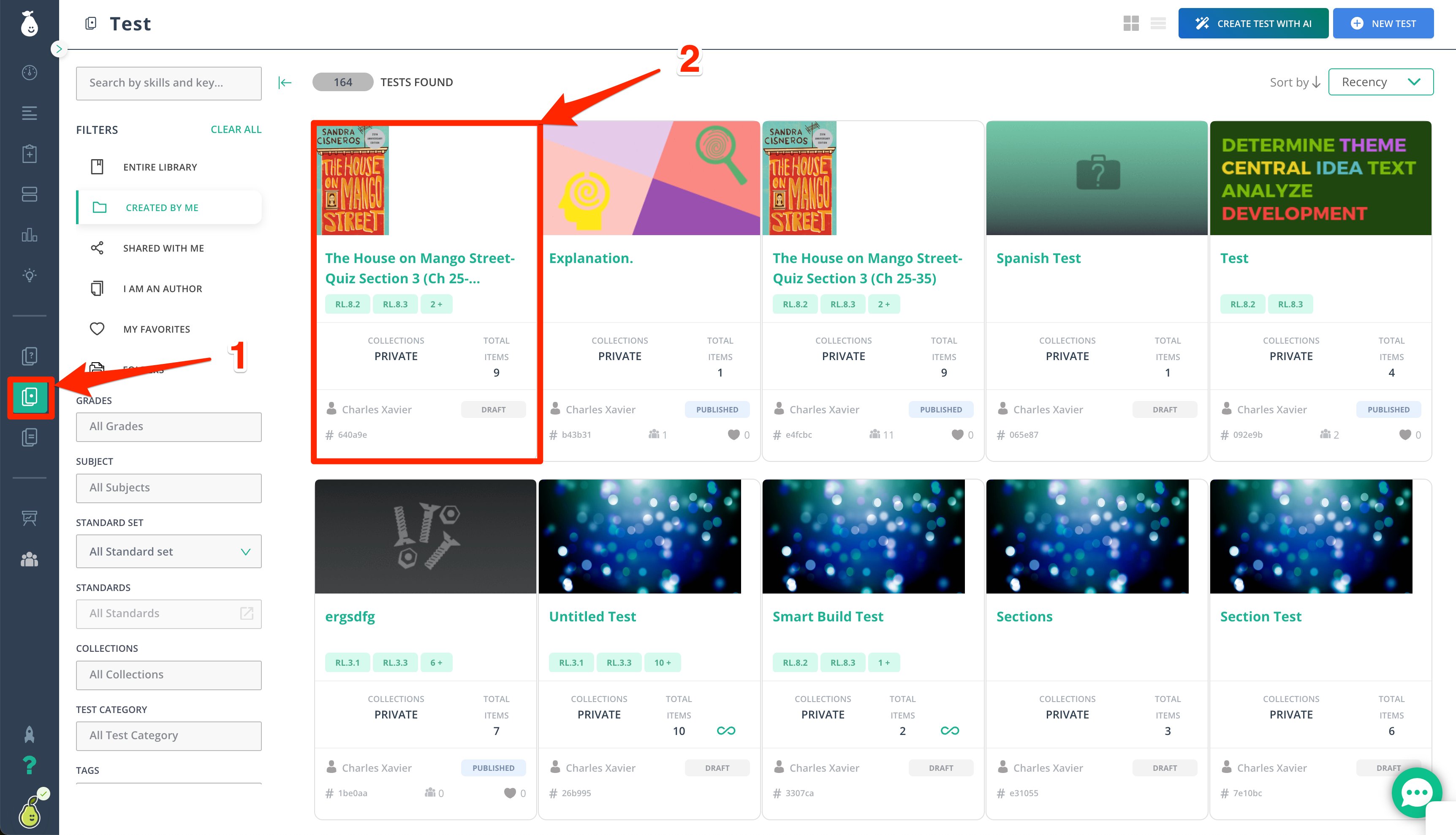Open the document list icon below the Test icon
Image resolution: width=1456 pixels, height=835 pixels.
29,437
